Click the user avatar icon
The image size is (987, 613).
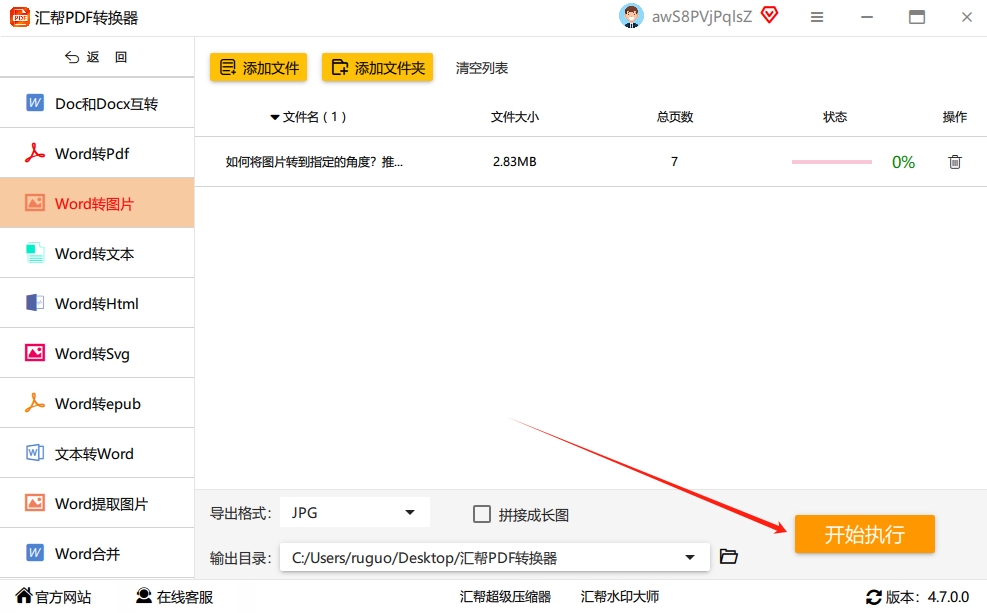[x=631, y=16]
